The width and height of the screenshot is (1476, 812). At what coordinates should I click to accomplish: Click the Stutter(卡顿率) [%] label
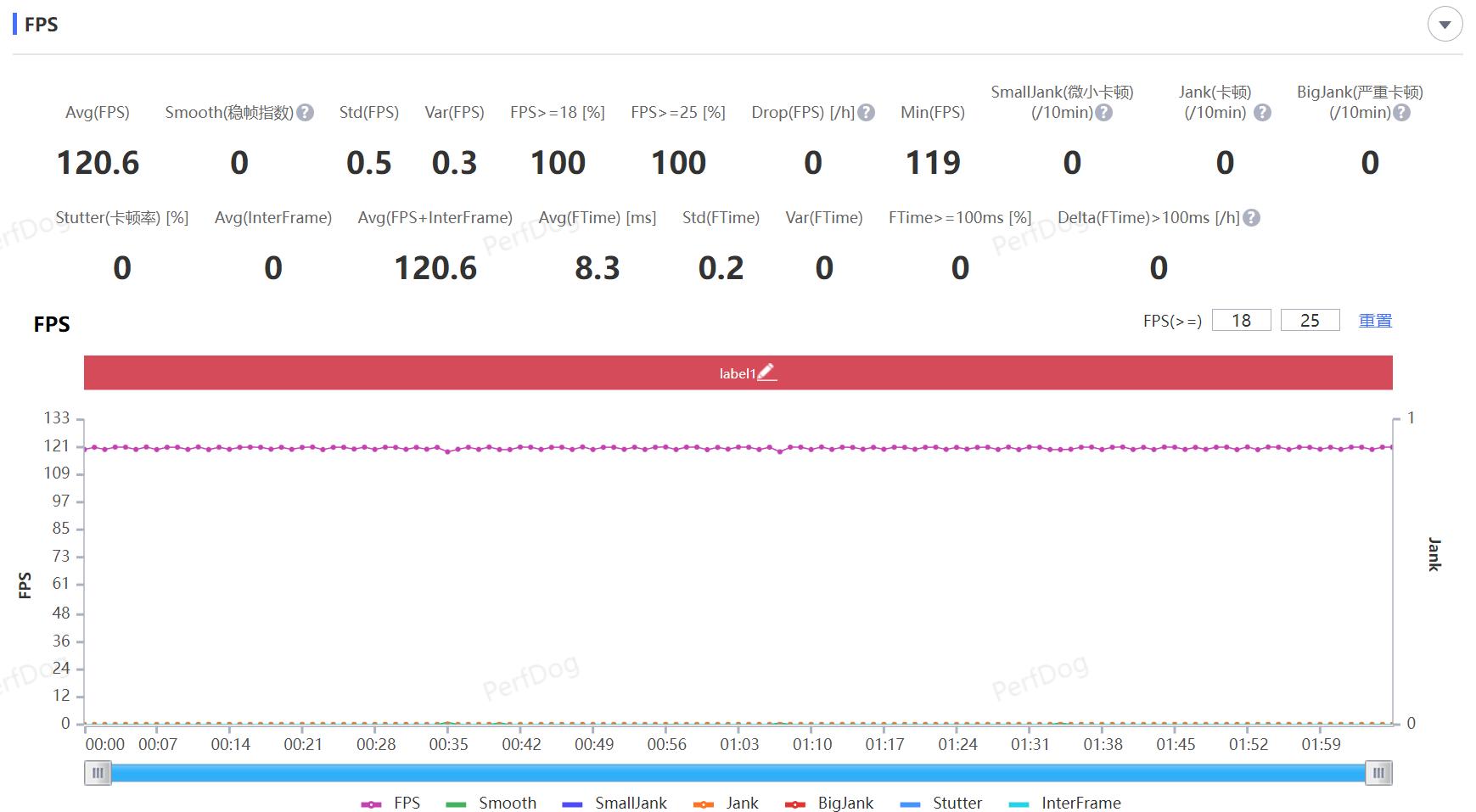122,218
